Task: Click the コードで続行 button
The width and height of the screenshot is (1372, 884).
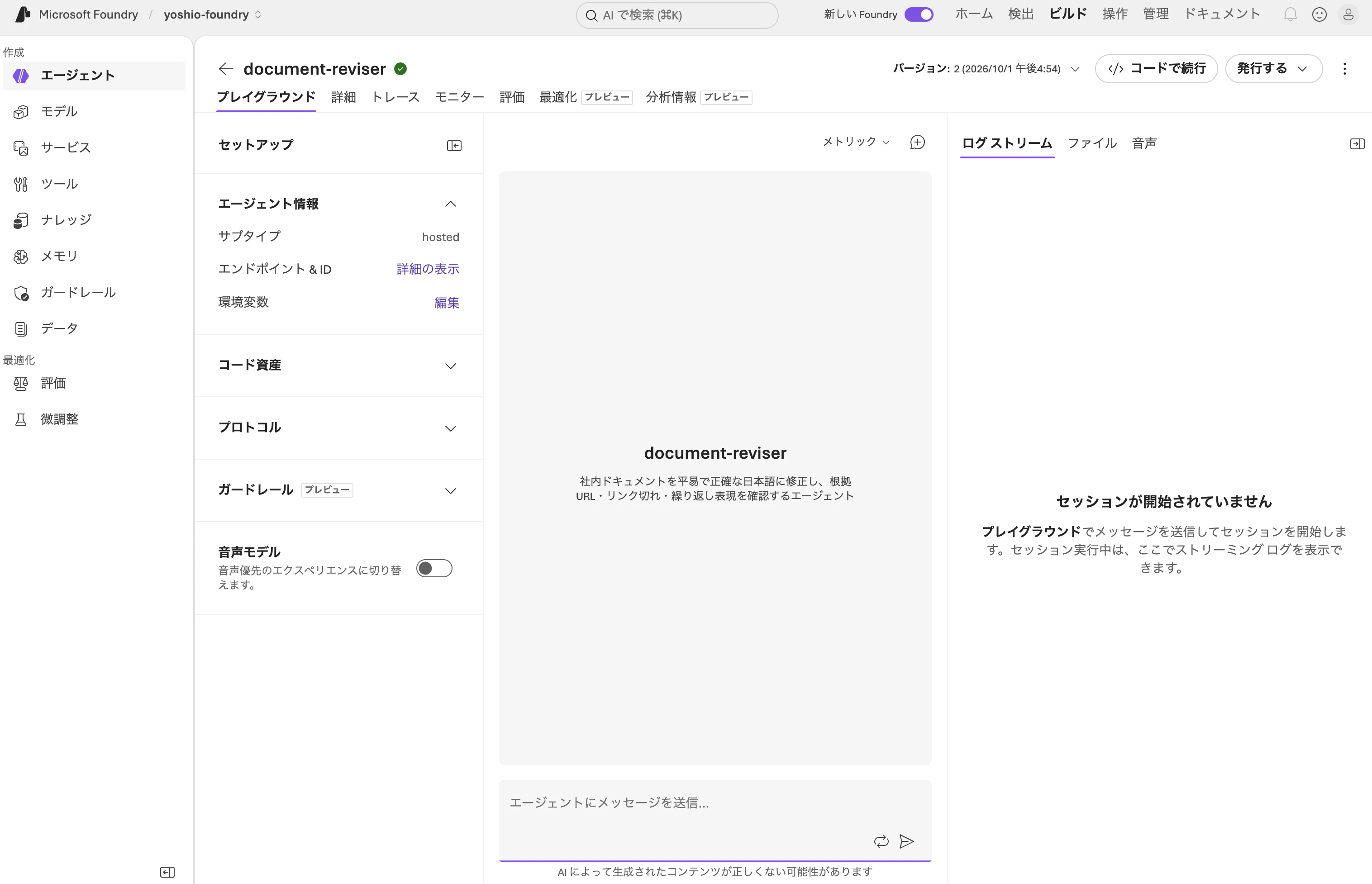Action: click(x=1156, y=69)
